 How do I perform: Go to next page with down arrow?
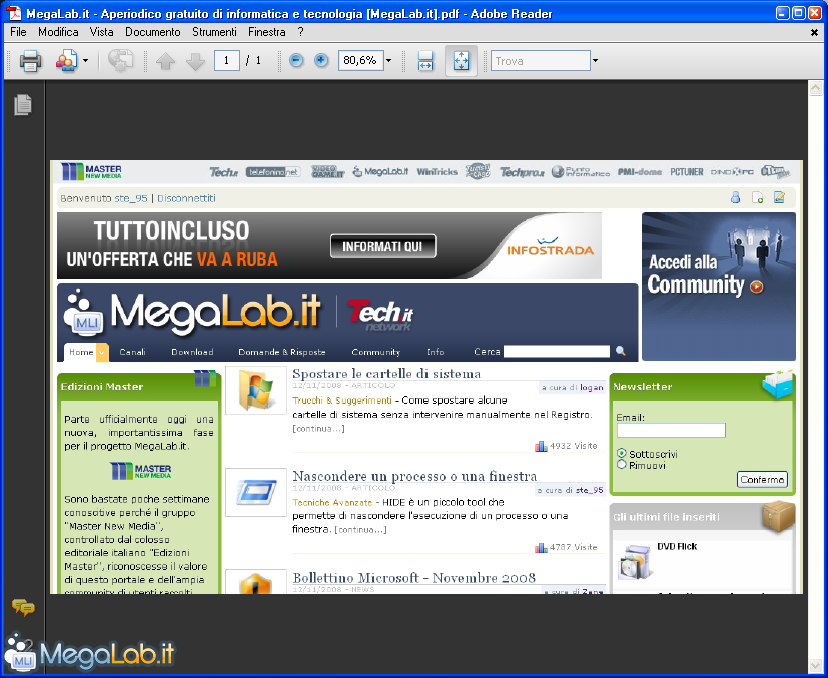tap(195, 61)
